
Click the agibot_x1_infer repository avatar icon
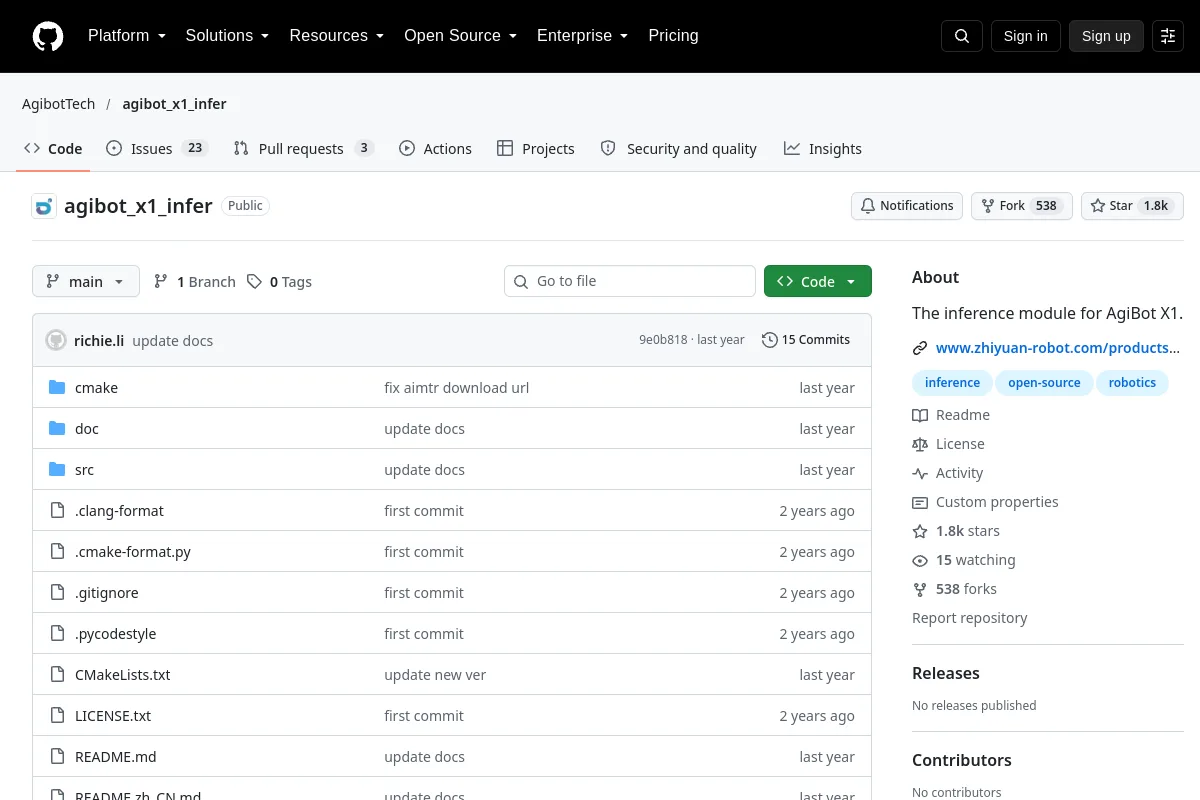click(44, 206)
